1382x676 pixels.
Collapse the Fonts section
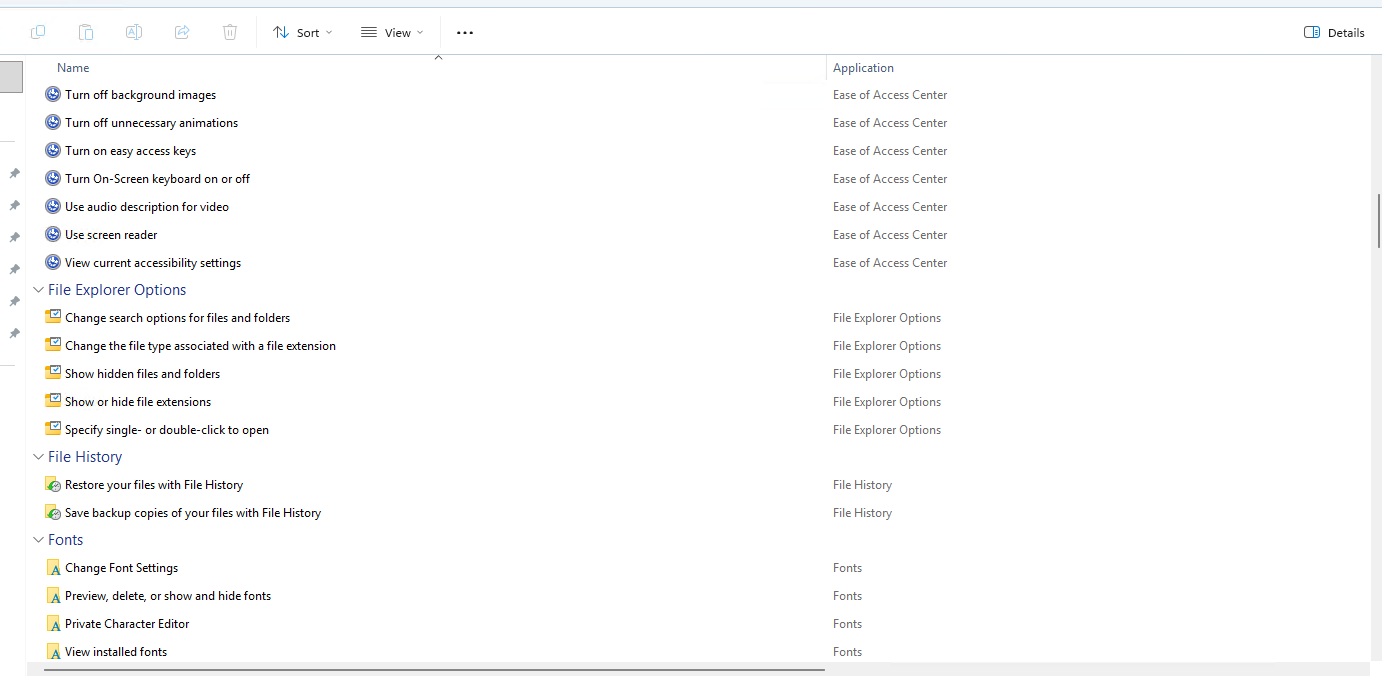[38, 539]
